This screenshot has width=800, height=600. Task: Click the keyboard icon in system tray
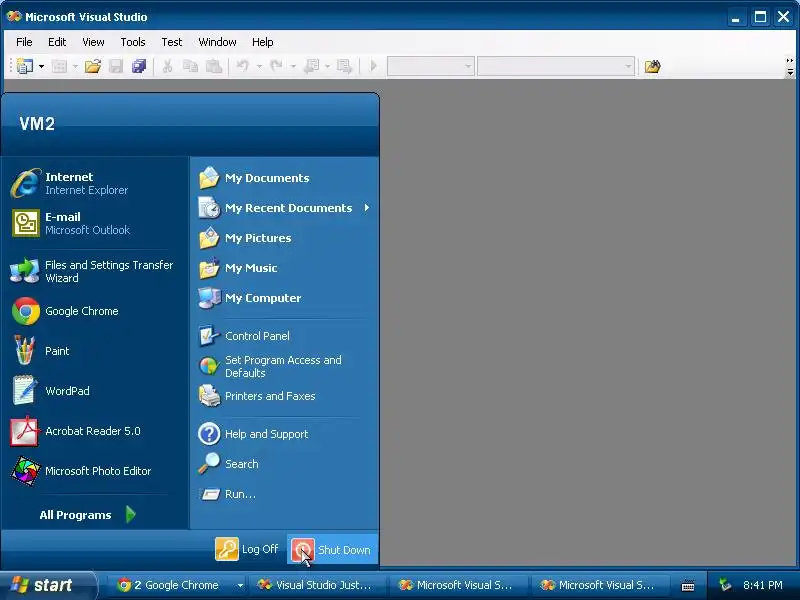click(x=688, y=586)
